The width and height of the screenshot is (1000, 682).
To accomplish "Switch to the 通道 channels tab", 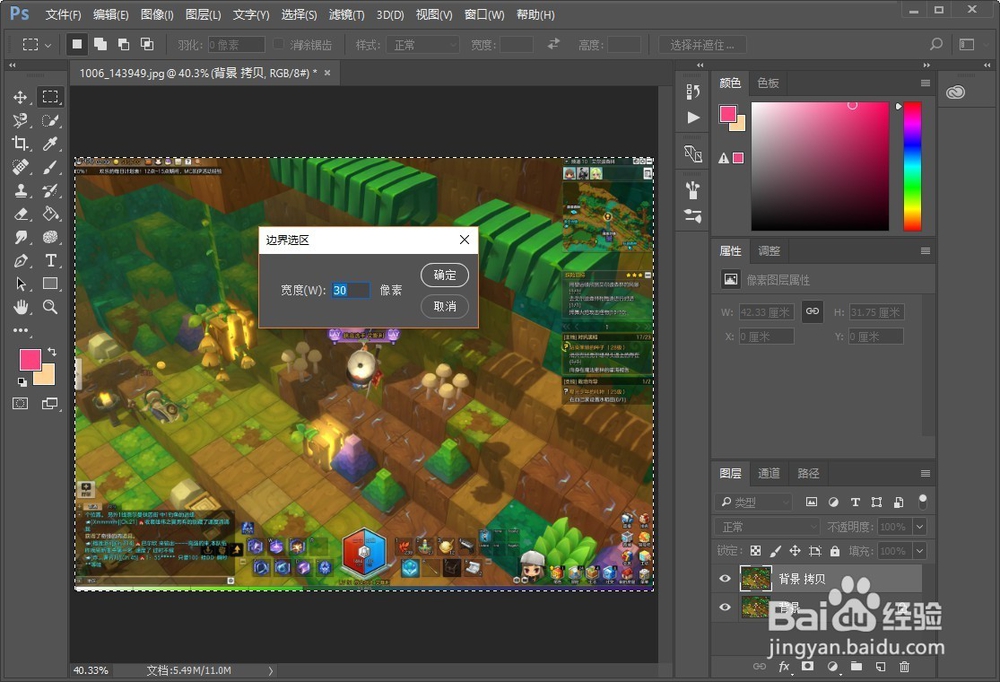I will (768, 473).
